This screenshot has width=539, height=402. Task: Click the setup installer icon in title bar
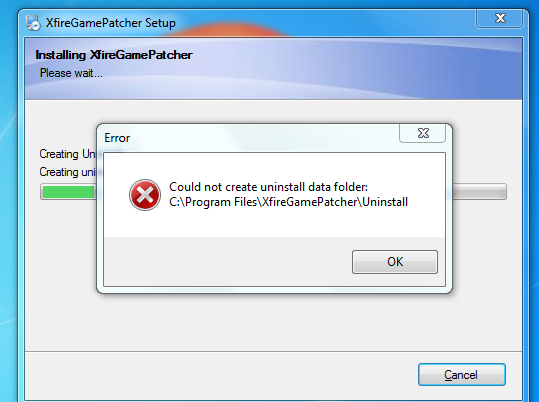[33, 23]
